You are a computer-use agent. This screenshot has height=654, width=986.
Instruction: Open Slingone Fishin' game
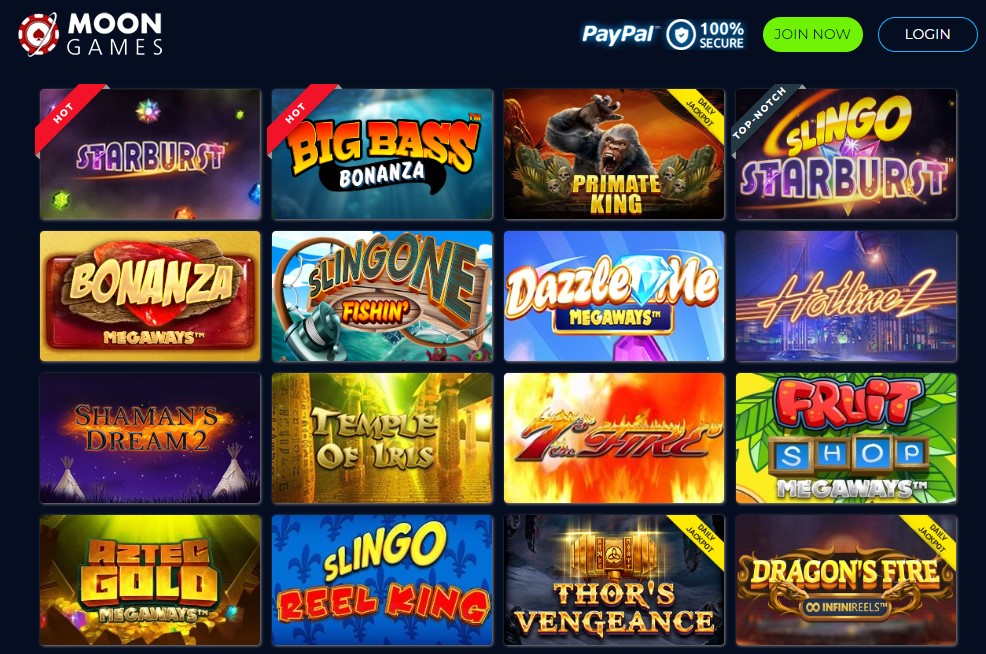(382, 296)
